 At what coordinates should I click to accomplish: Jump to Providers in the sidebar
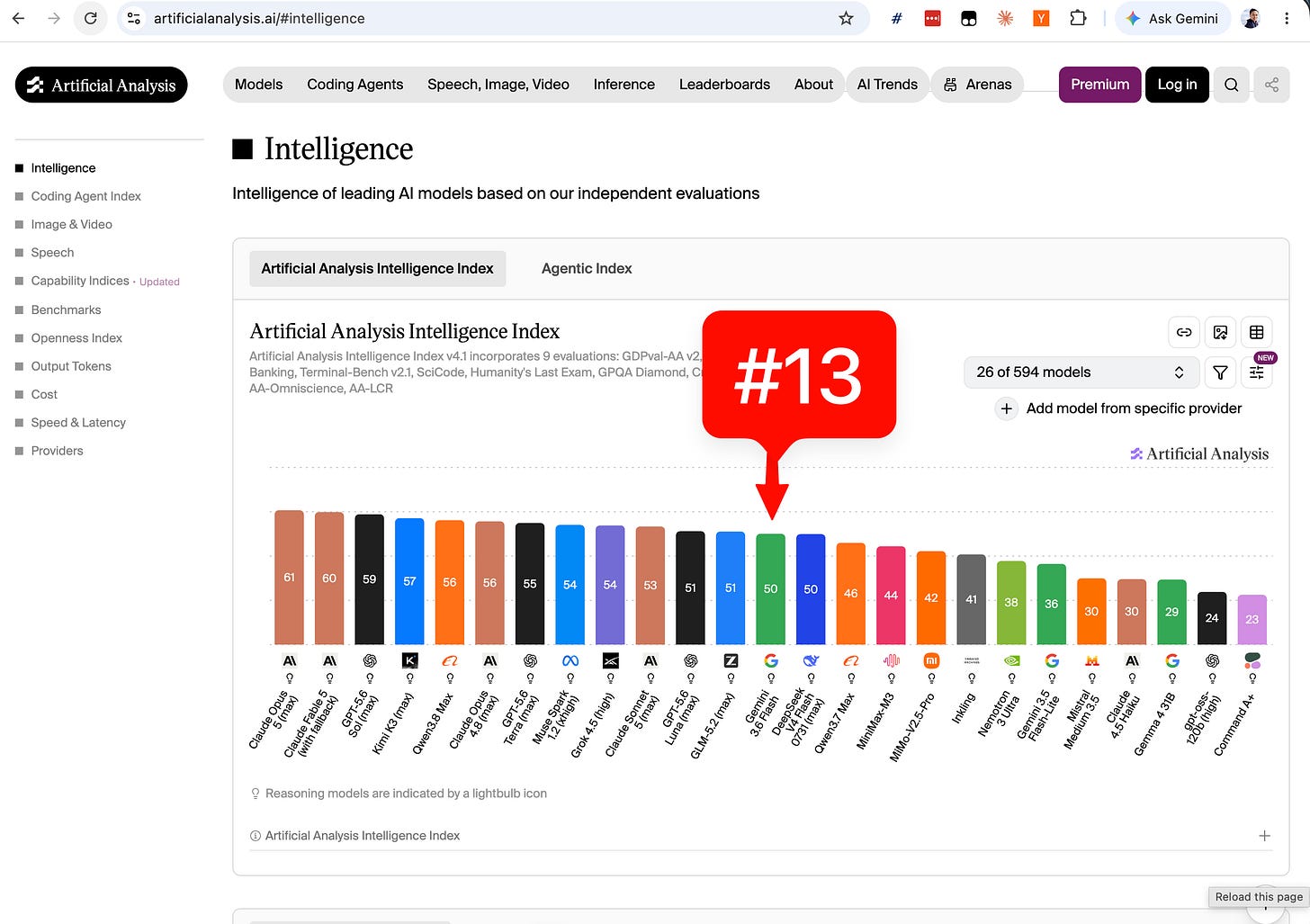tap(58, 451)
